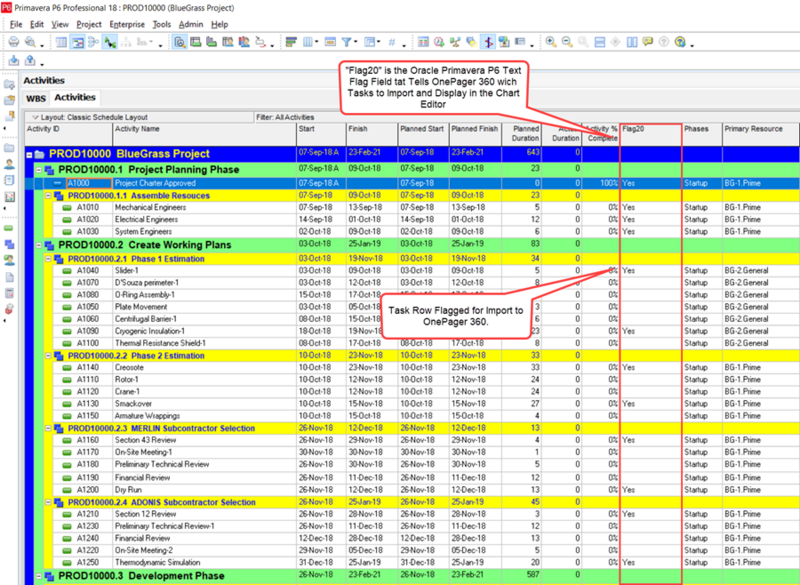The image size is (800, 585).
Task: Click the red-and-green table icon in Tools toolbar
Action: 423,42
